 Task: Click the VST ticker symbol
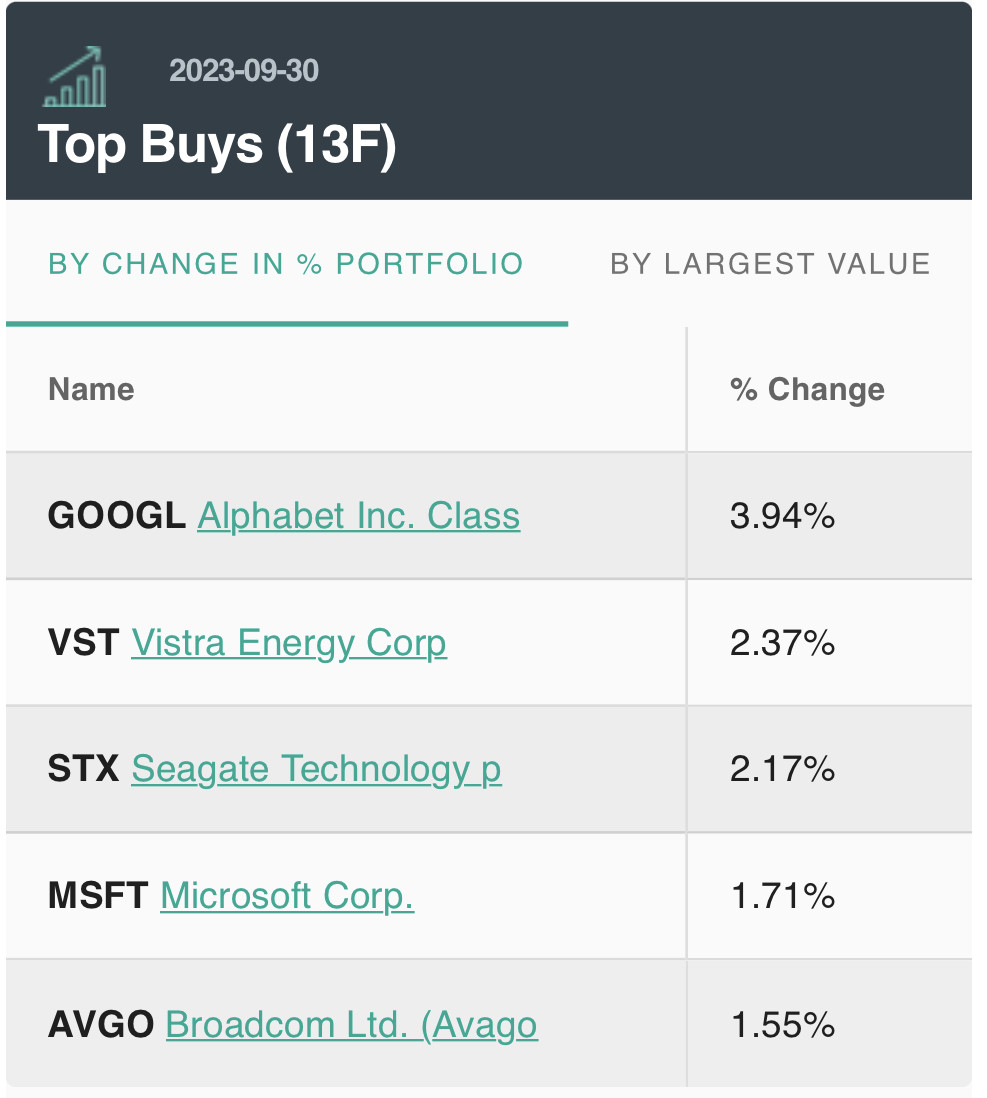[x=84, y=642]
